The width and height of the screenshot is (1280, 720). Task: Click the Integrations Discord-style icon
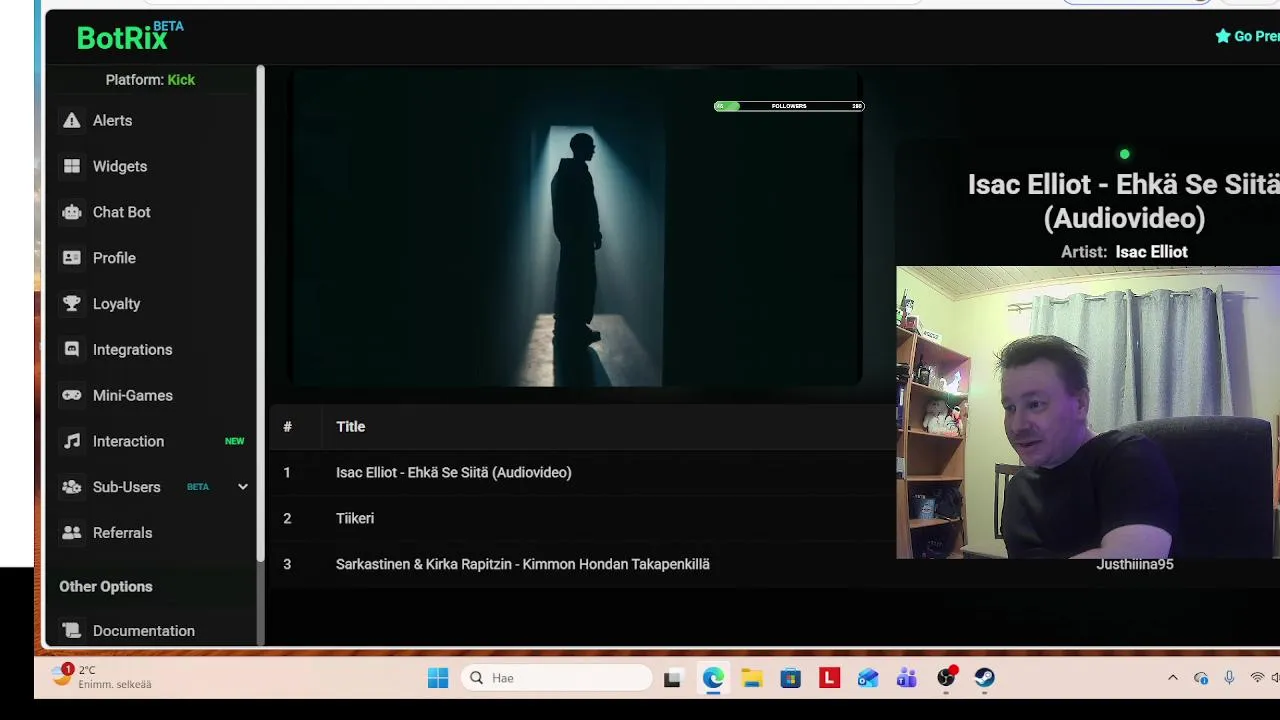72,350
